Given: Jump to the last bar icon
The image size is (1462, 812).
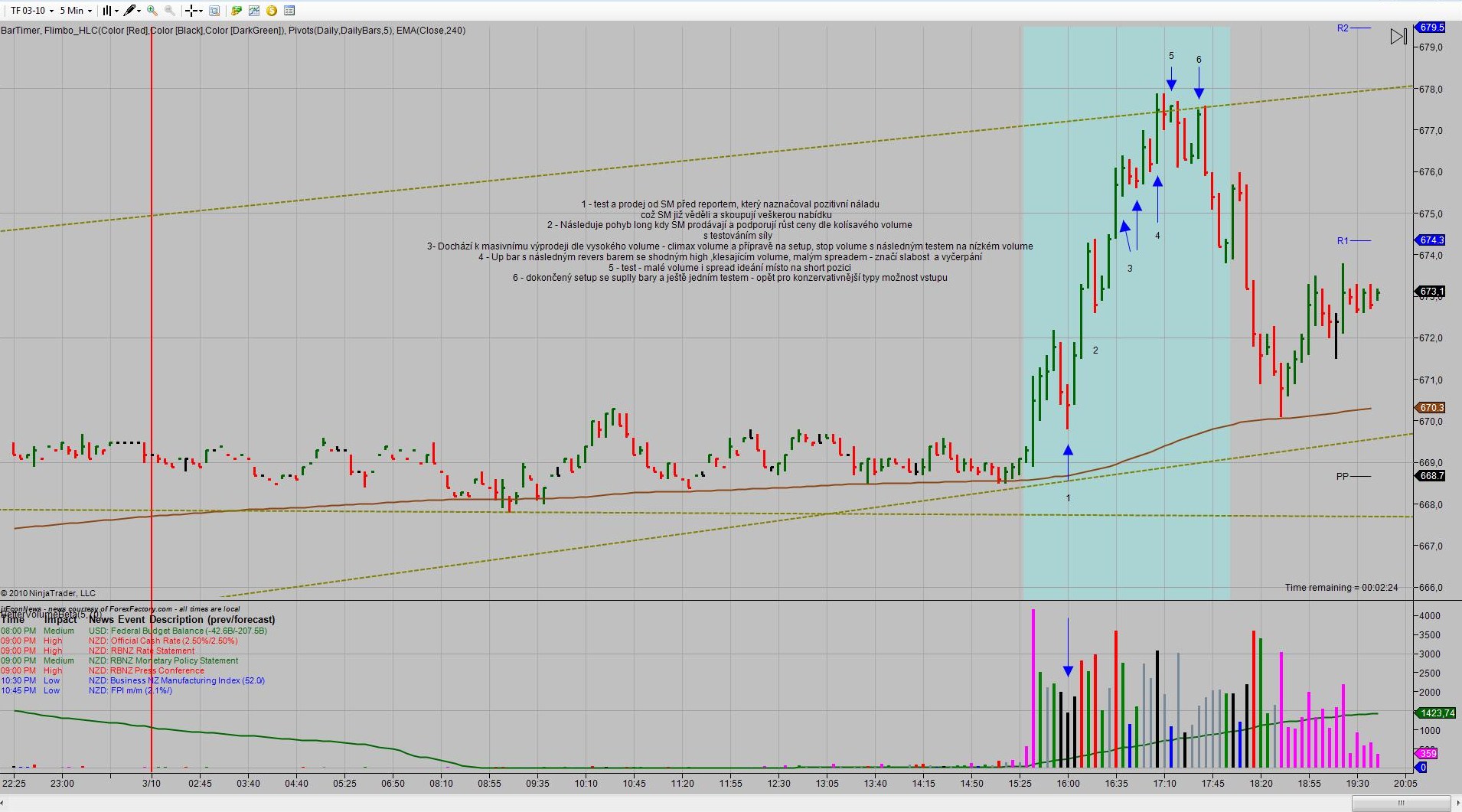Looking at the screenshot, I should click(1398, 36).
